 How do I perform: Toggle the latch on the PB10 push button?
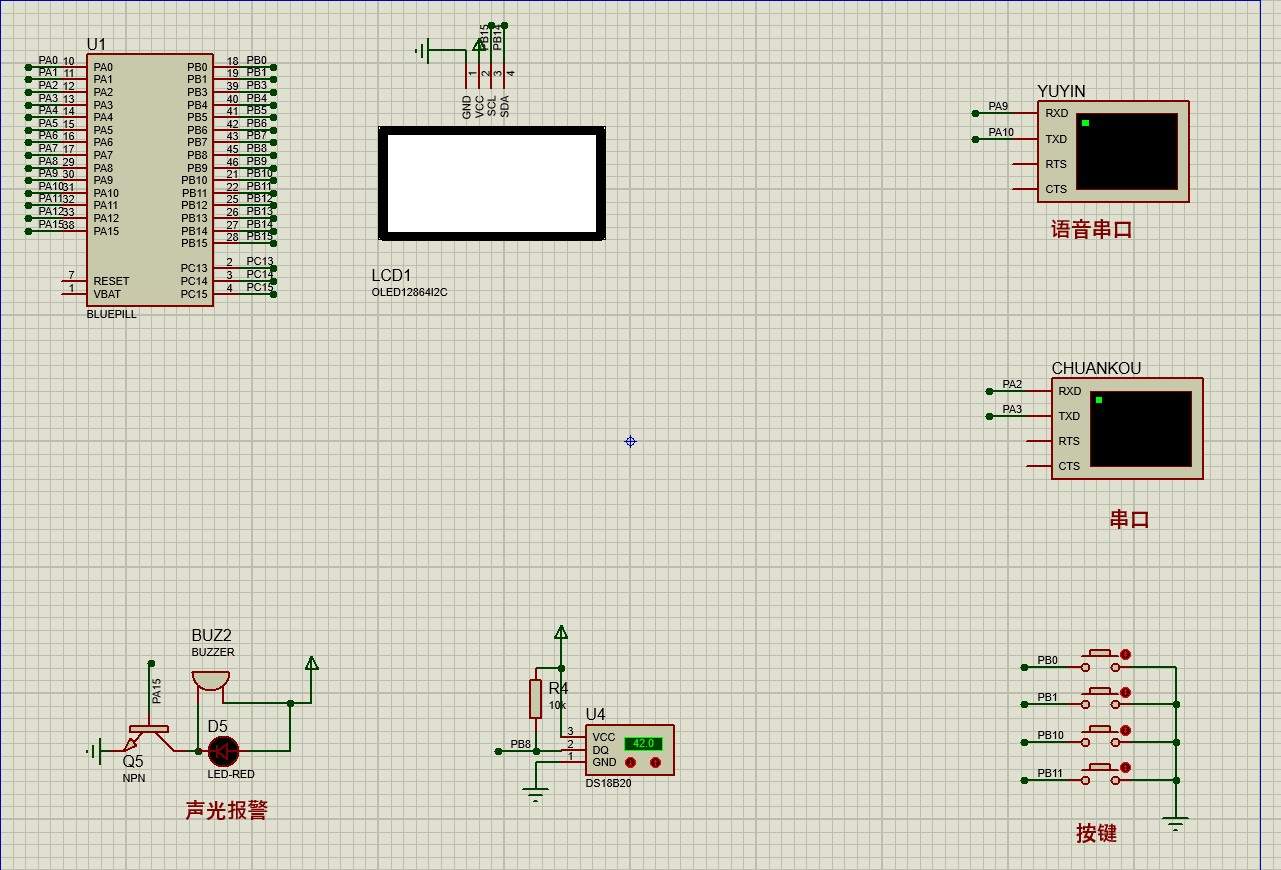[x=1125, y=730]
